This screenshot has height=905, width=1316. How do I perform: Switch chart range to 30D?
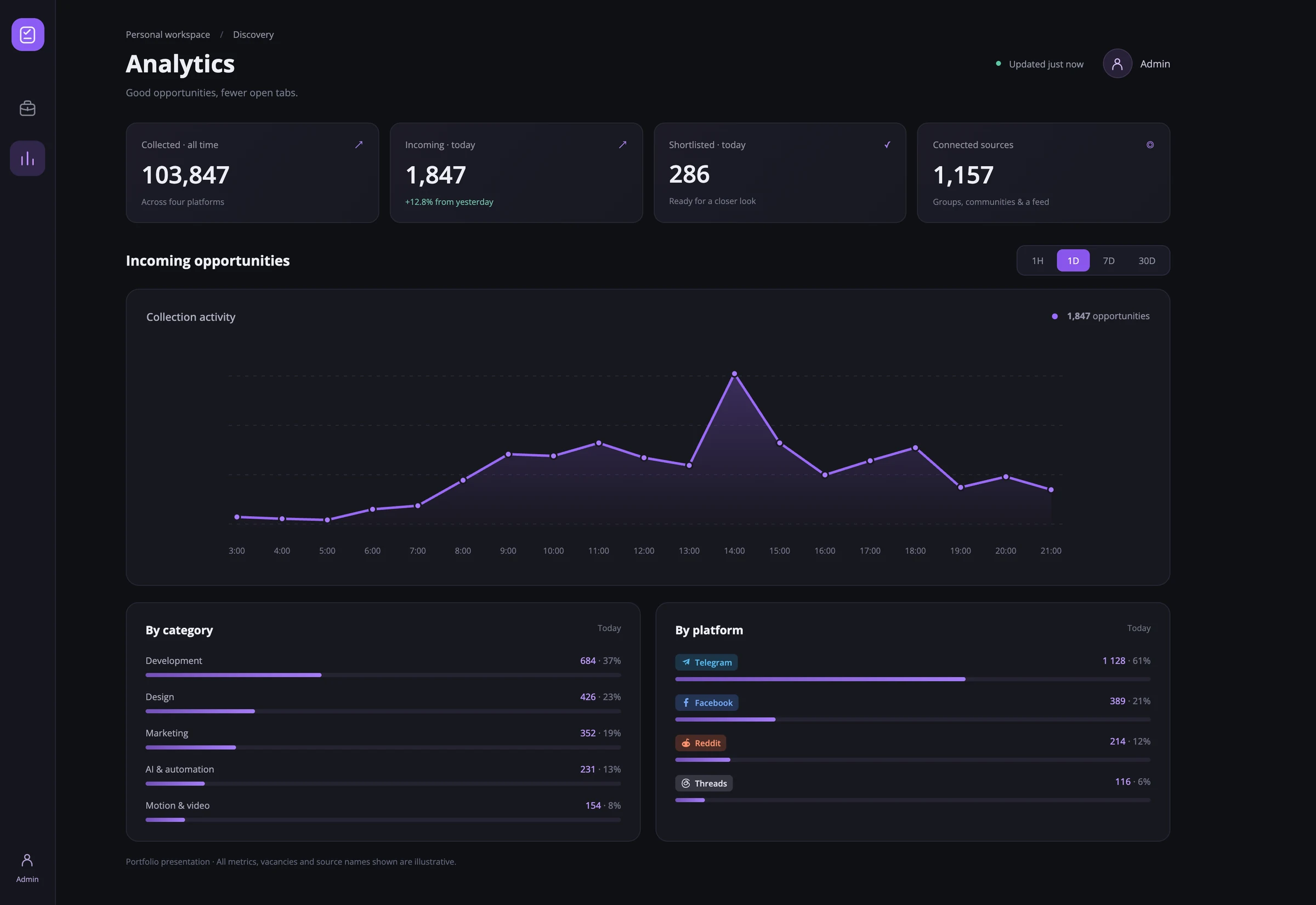click(1147, 261)
